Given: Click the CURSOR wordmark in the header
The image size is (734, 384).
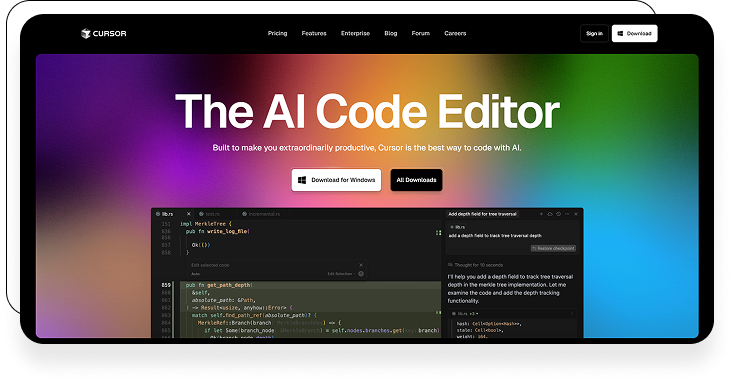Looking at the screenshot, I should click(110, 34).
